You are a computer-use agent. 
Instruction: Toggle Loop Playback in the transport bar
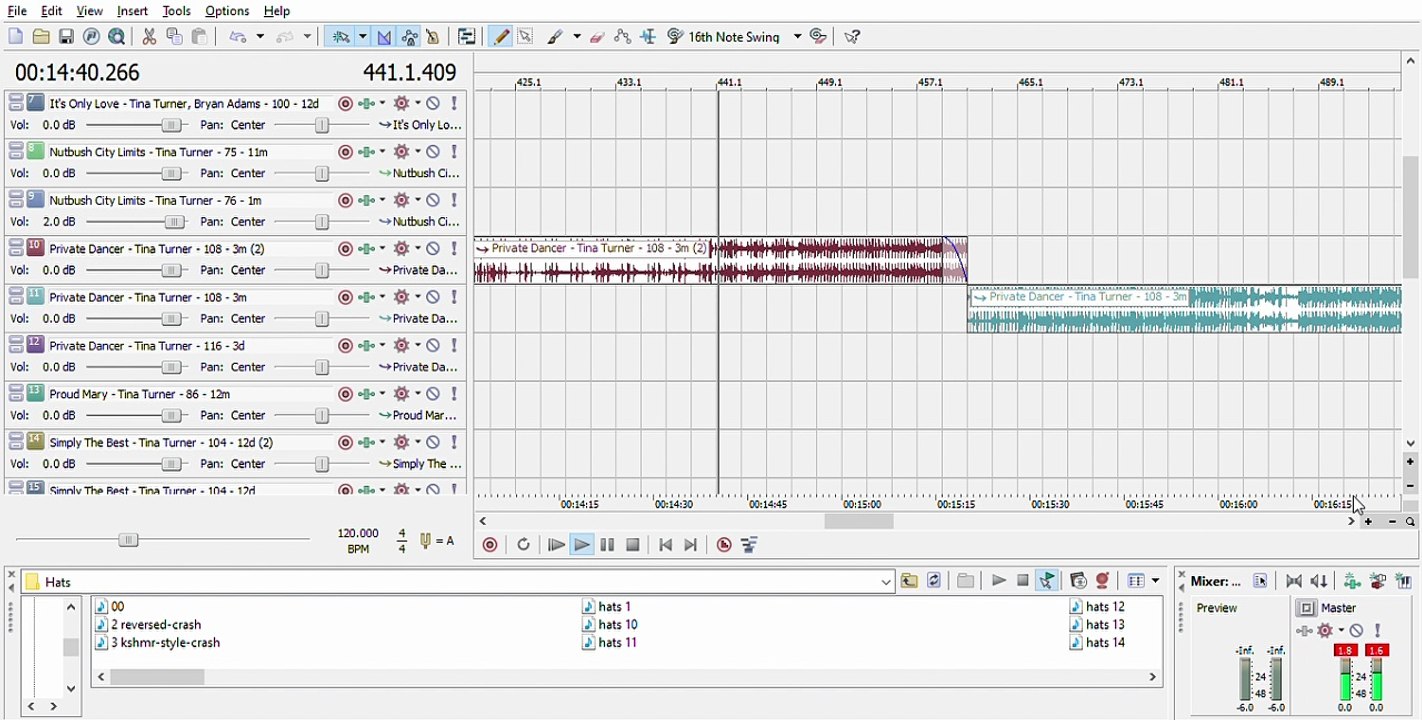[523, 545]
